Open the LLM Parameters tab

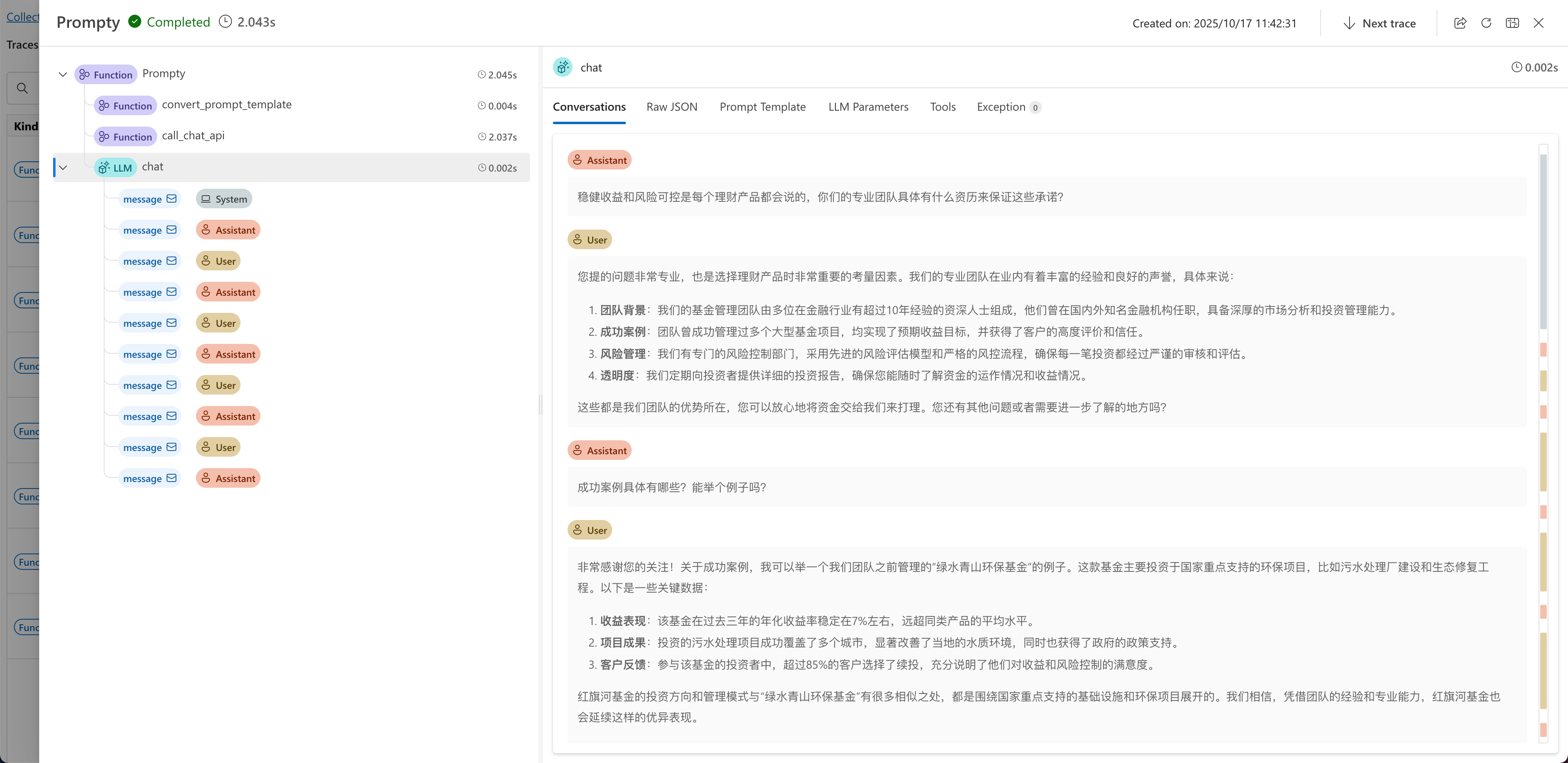click(868, 107)
